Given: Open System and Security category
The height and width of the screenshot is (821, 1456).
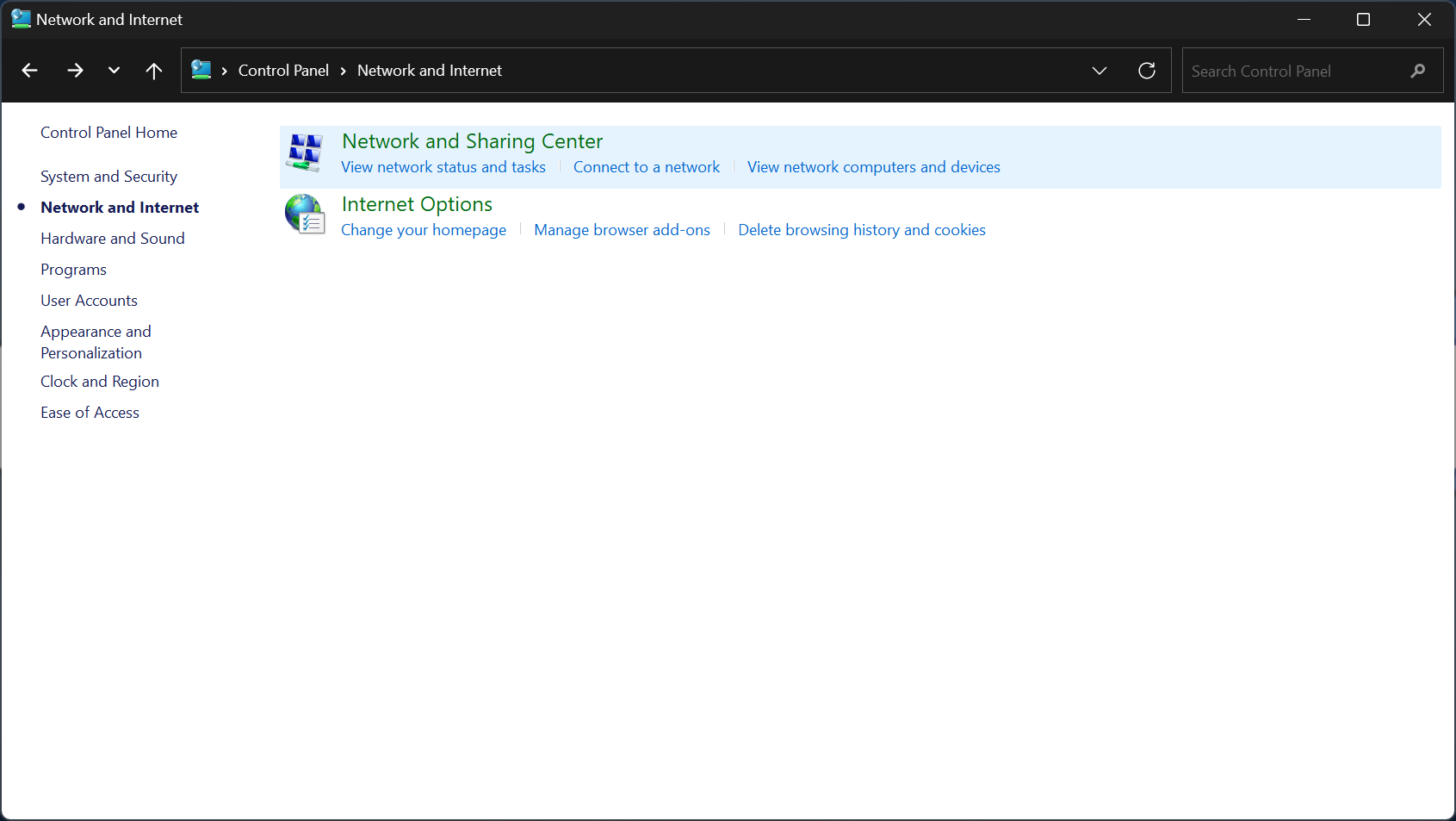Looking at the screenshot, I should tap(108, 177).
